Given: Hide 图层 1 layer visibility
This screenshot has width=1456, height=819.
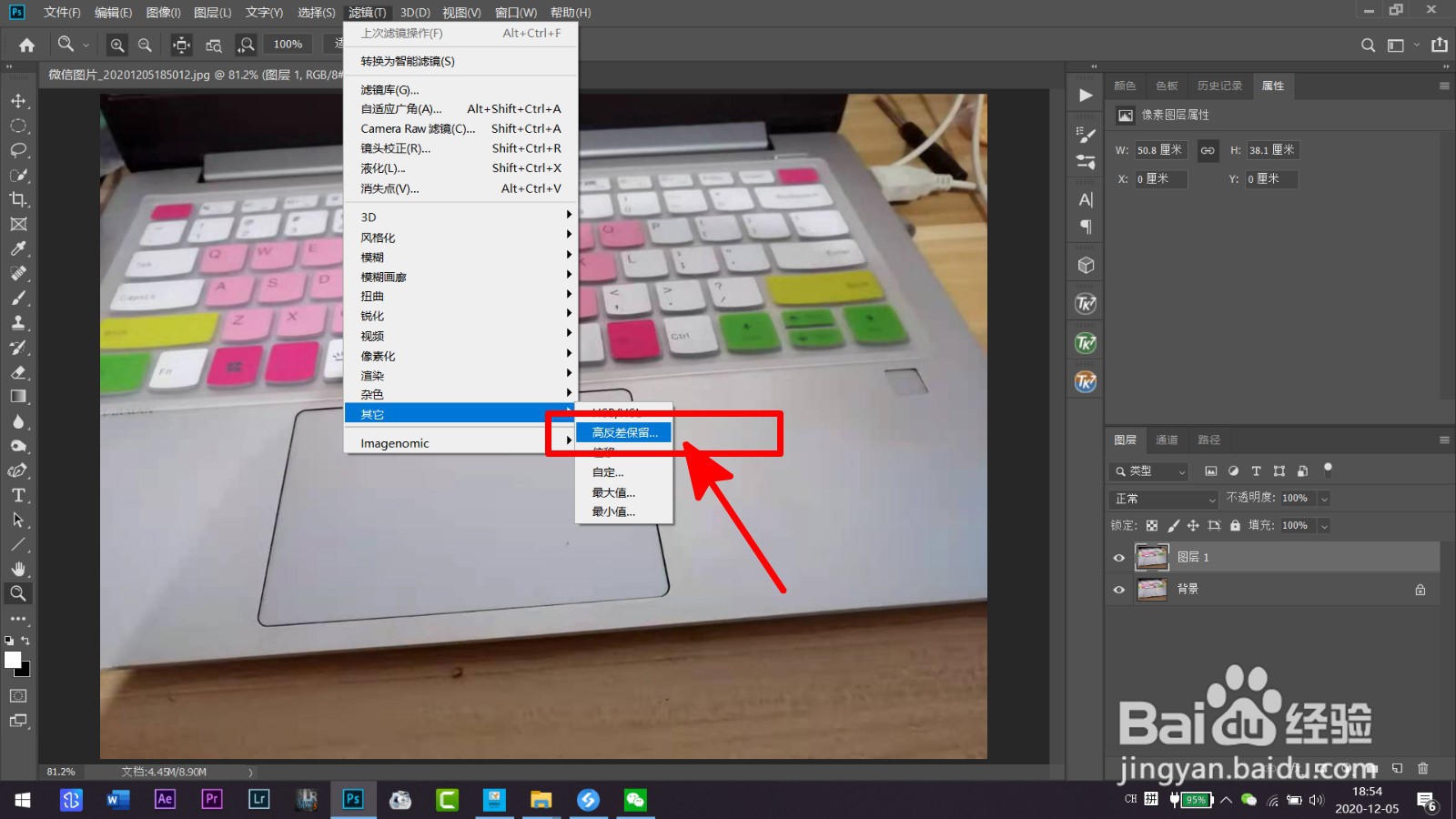Looking at the screenshot, I should 1119,558.
